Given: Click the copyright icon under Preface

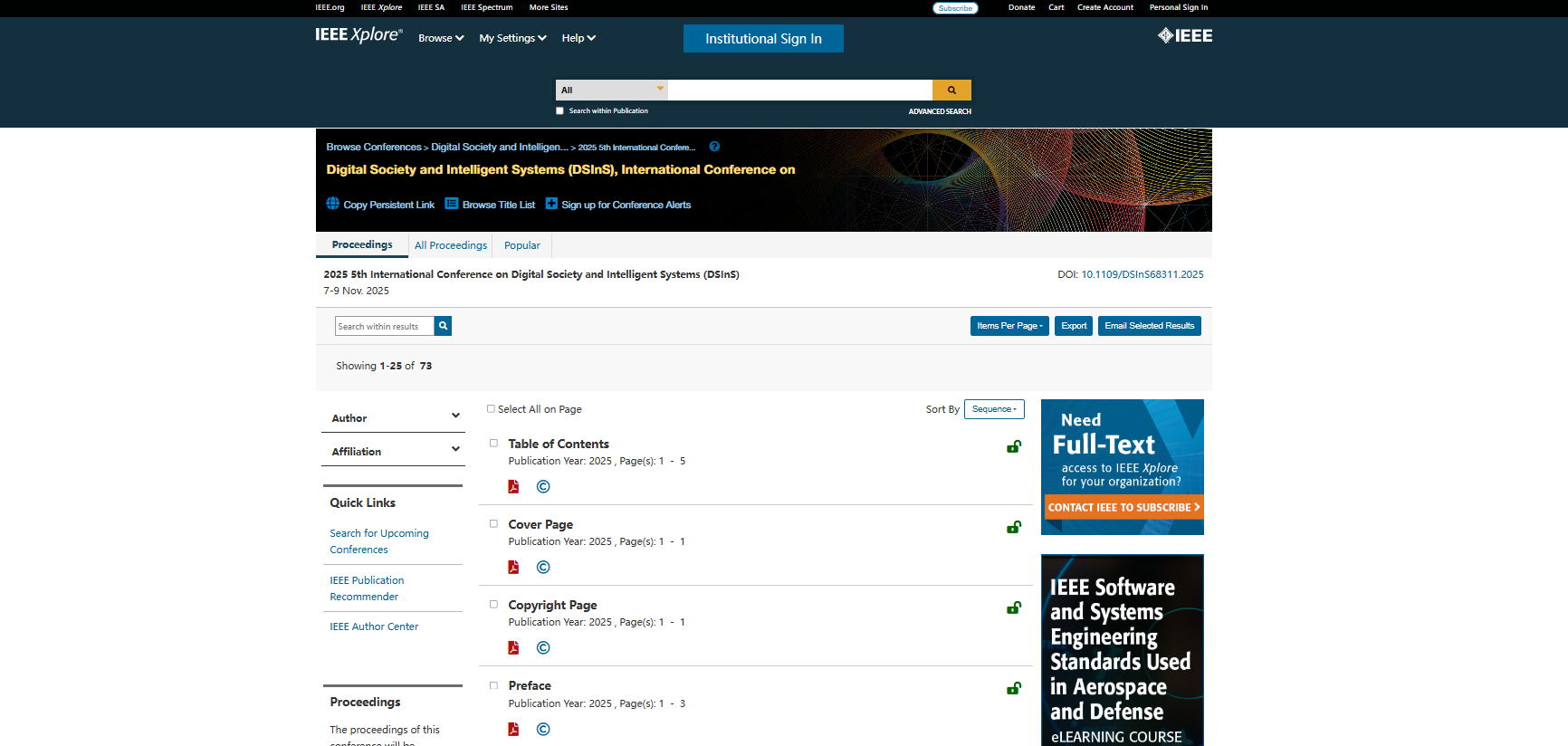Looking at the screenshot, I should [543, 730].
